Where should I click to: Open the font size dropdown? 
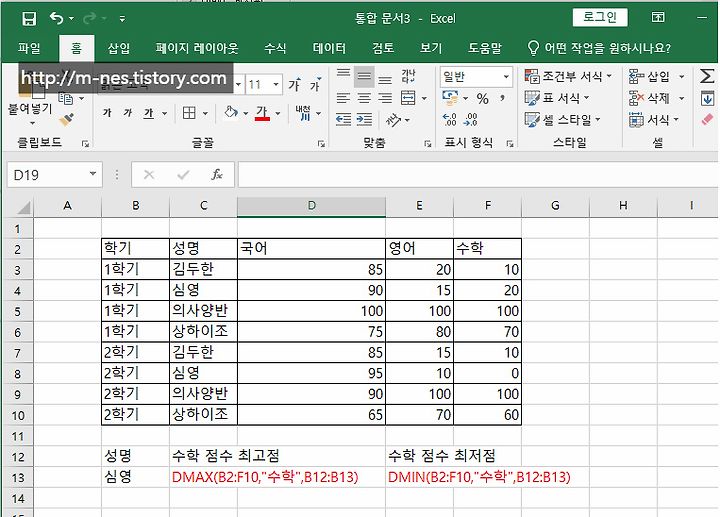pyautogui.click(x=276, y=84)
